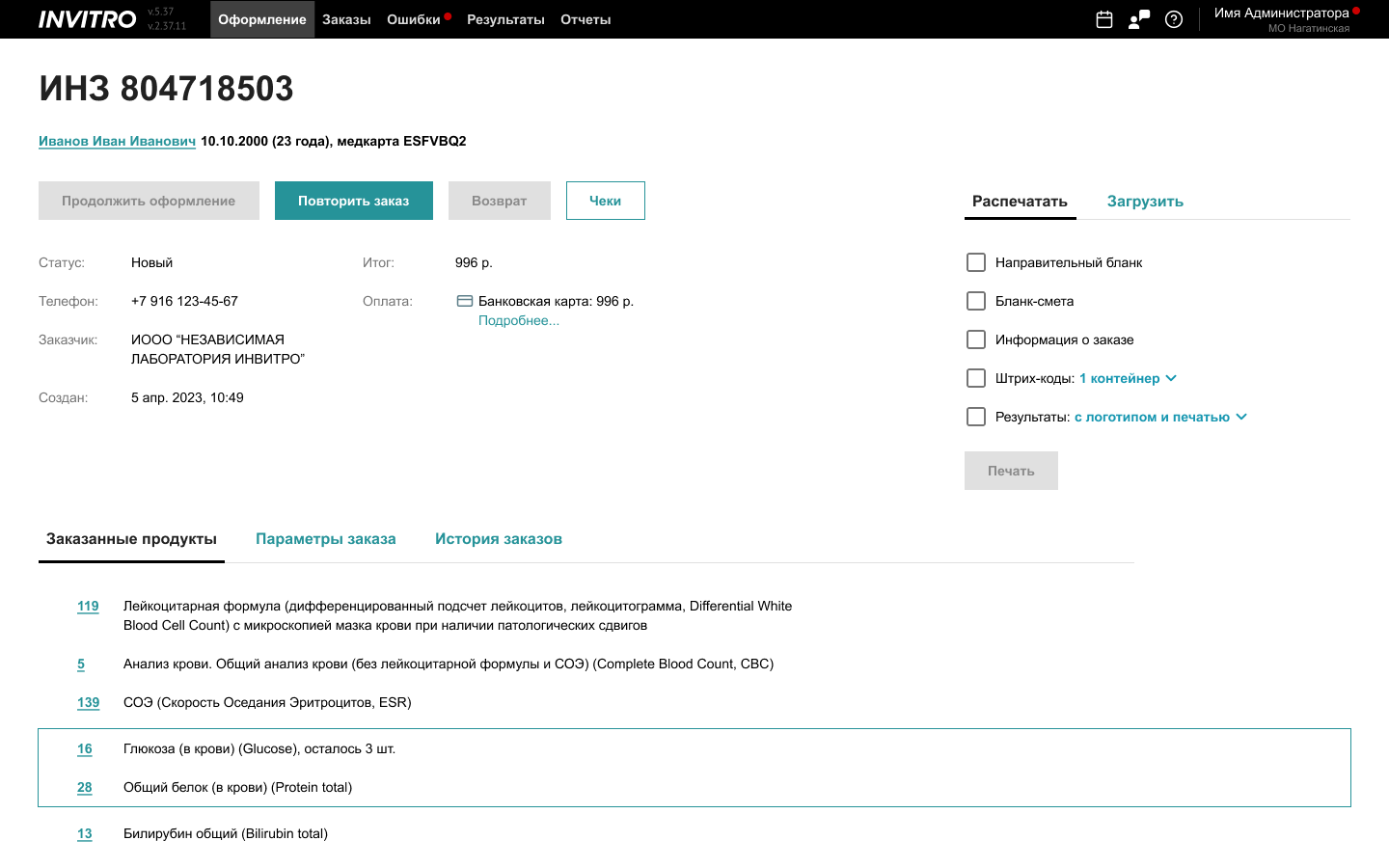Image resolution: width=1389 pixels, height=868 pixels.
Task: Open product code 16 link
Action: (85, 748)
